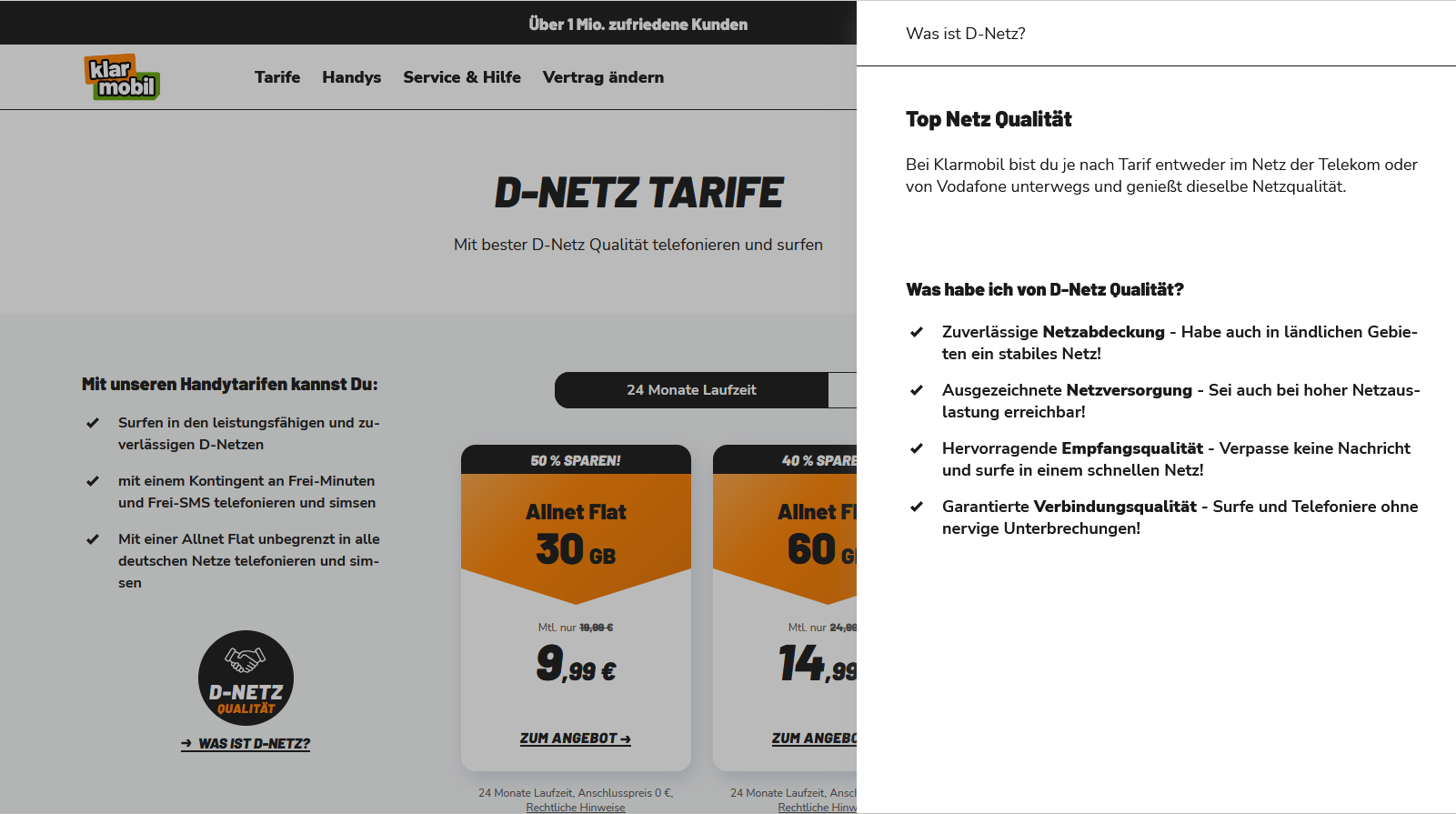Screen dimensions: 1456x814
Task: Click the 'Was ist D-Netz?' panel title
Action: coord(966,34)
